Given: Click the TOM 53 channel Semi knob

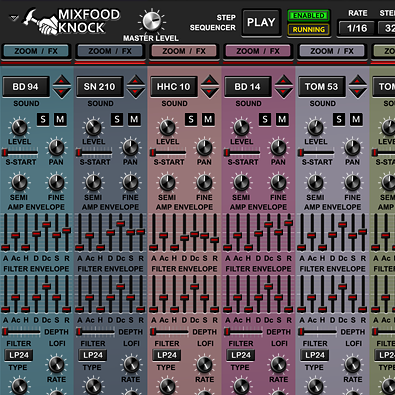Looking at the screenshot, I should (315, 182).
